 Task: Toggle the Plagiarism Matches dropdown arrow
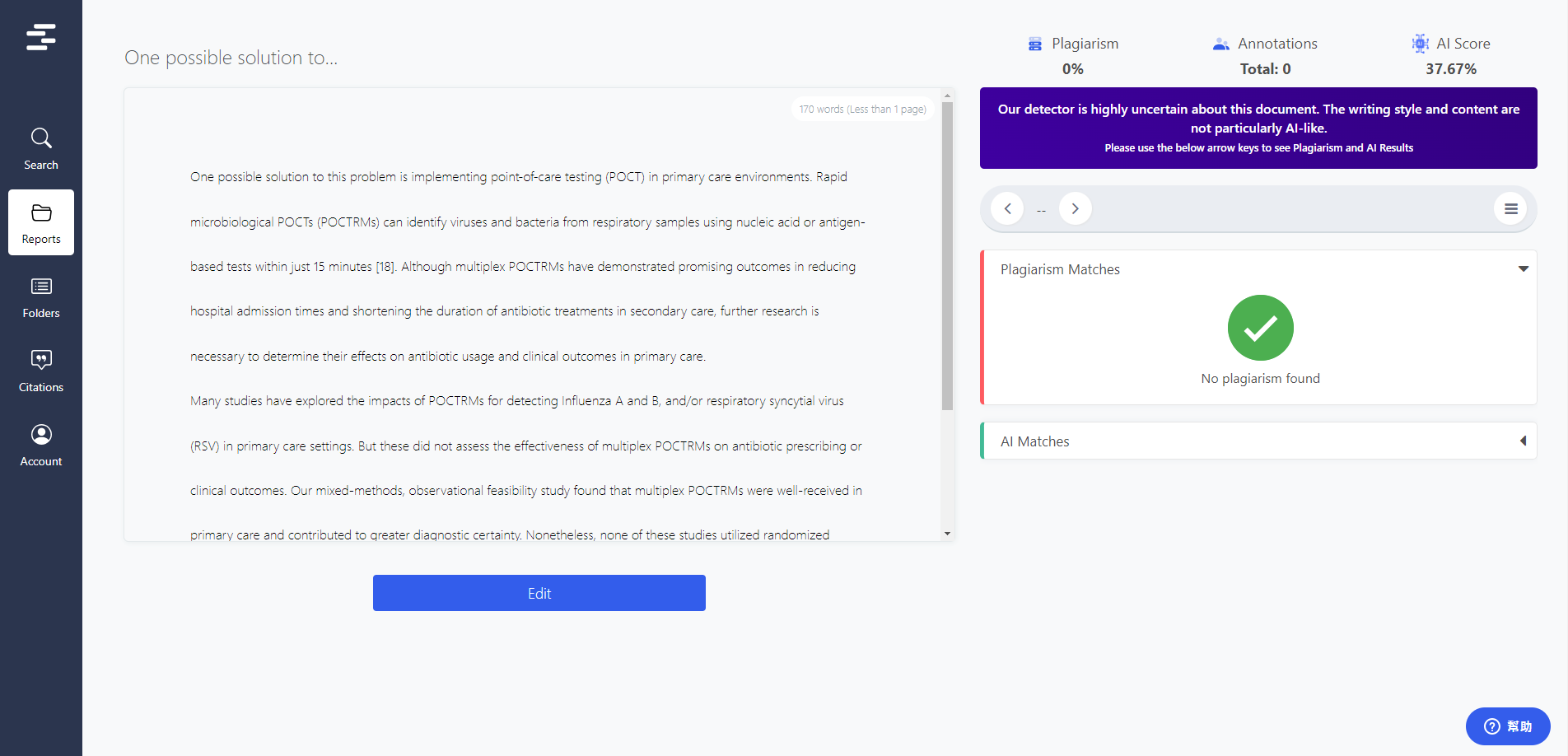[1524, 268]
